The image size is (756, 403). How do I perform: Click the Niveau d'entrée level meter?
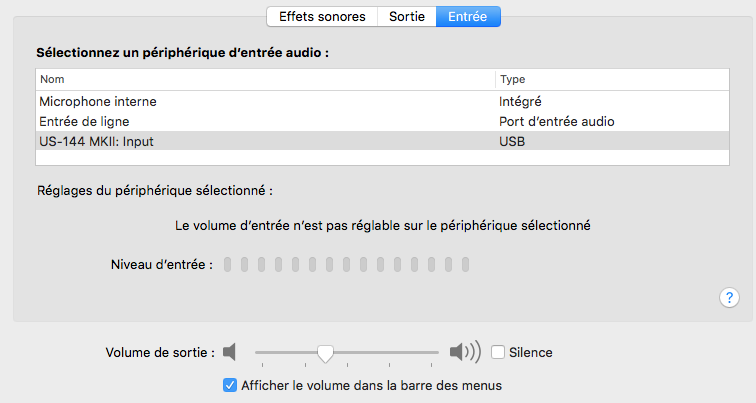pos(346,264)
